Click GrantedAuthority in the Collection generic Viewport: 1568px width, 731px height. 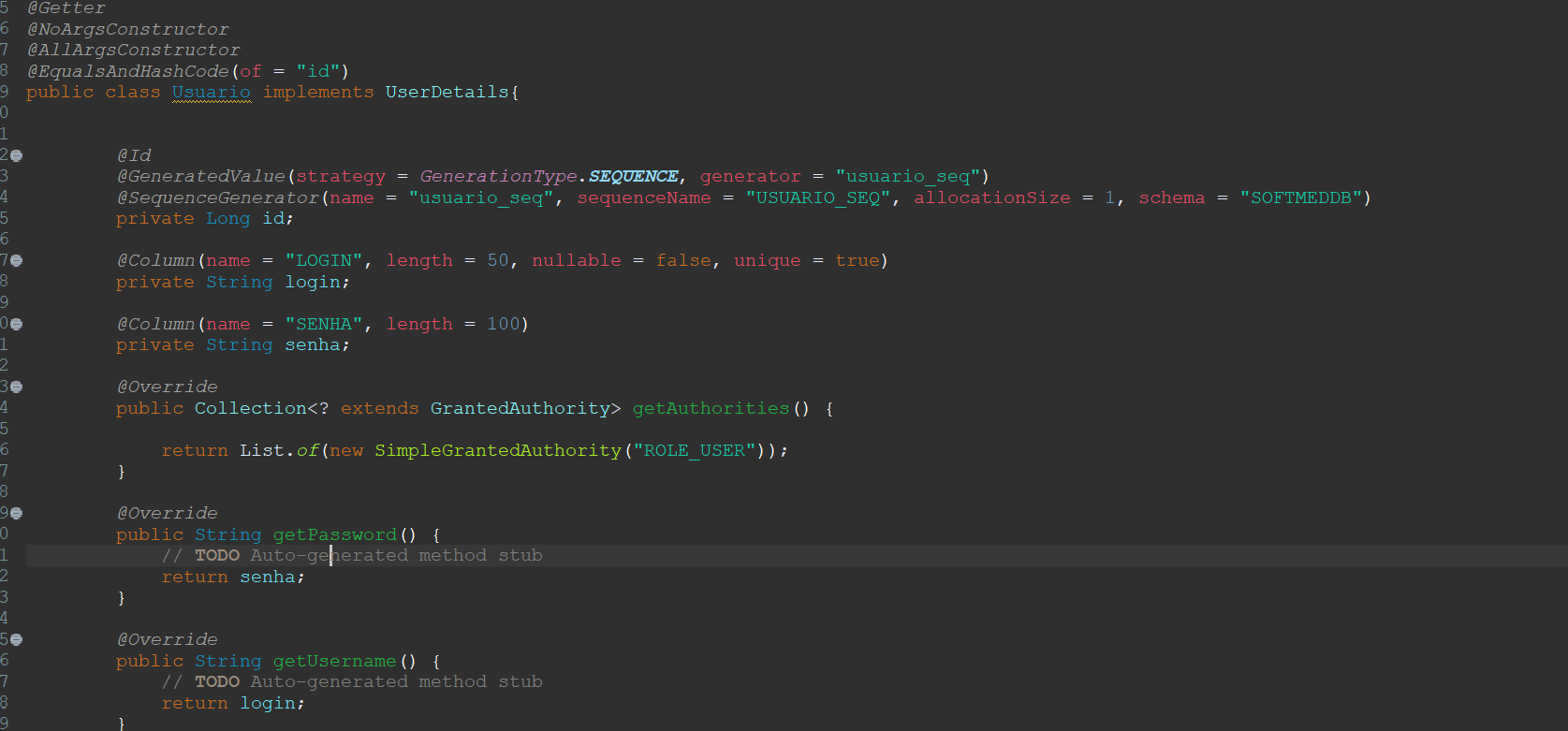click(x=520, y=408)
